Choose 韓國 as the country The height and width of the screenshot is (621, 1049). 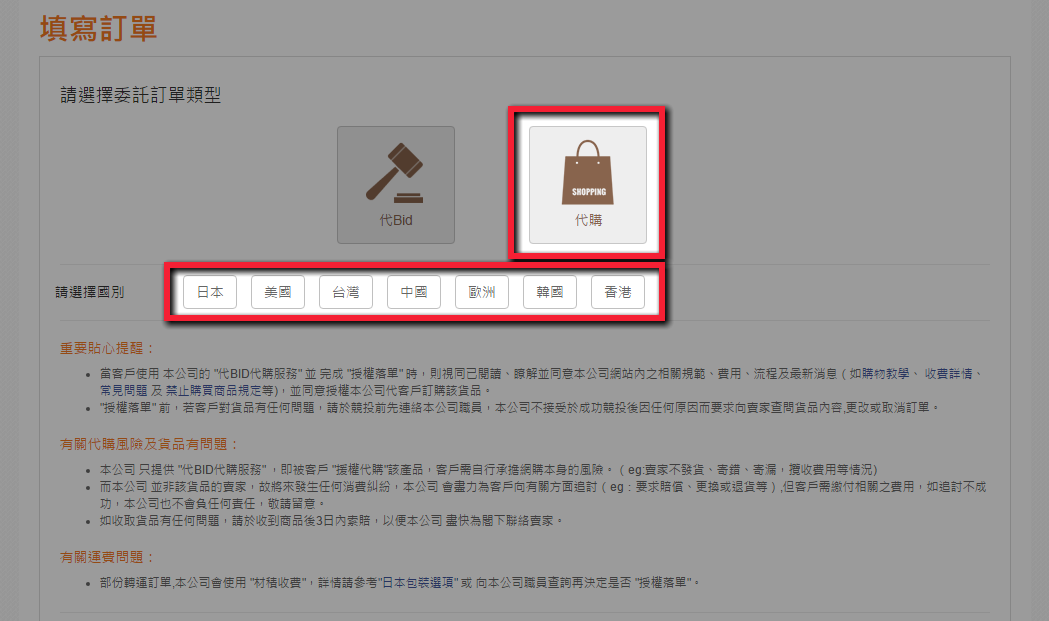pyautogui.click(x=550, y=292)
